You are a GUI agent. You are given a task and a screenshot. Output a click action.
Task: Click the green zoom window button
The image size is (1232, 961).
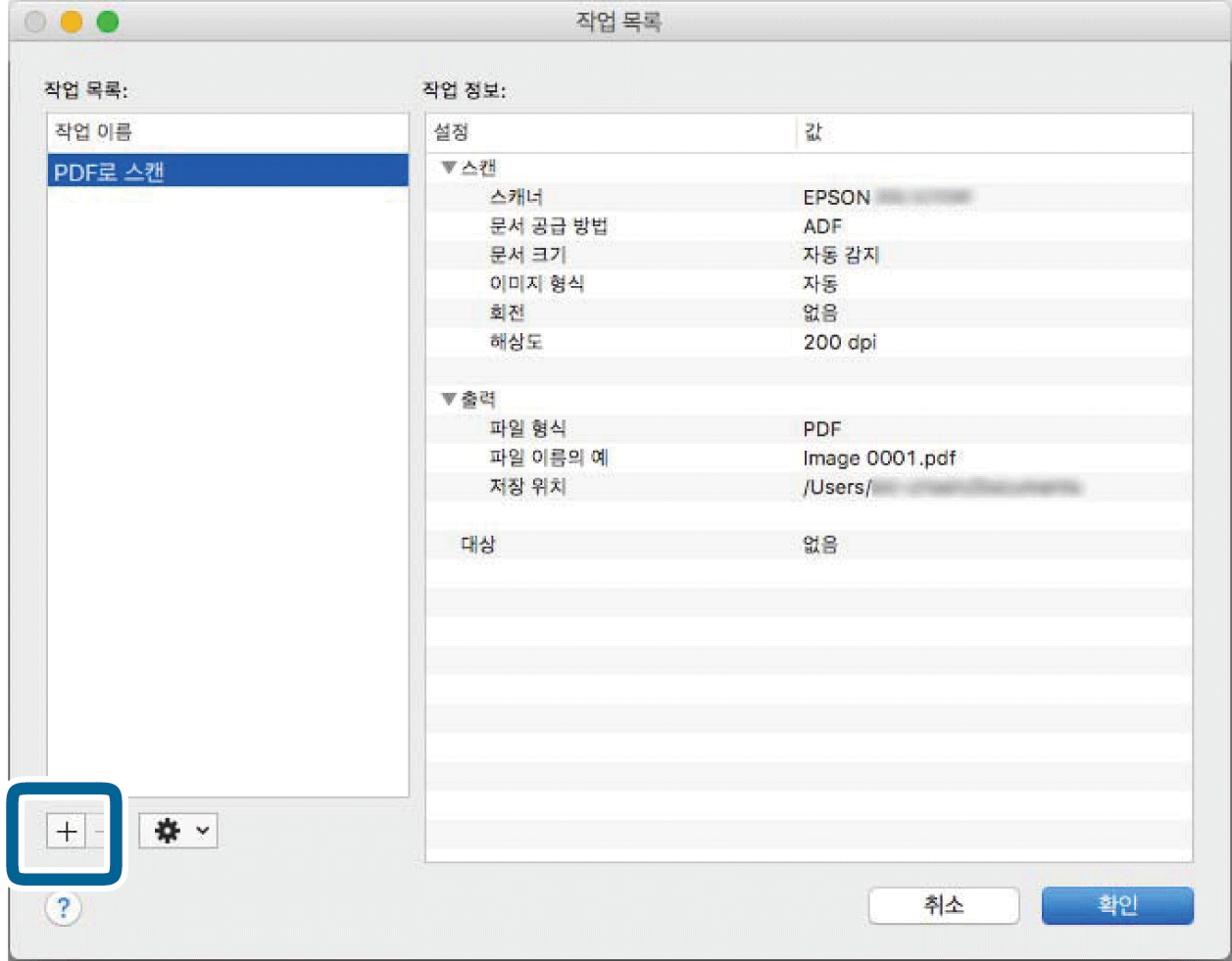108,22
